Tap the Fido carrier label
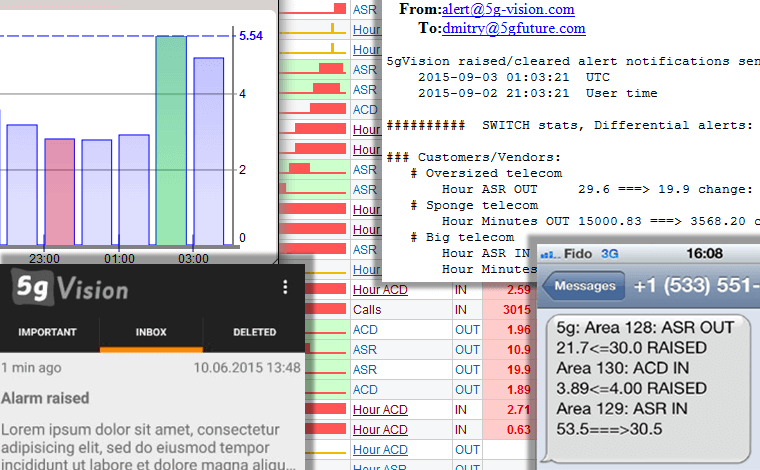Image resolution: width=760 pixels, height=470 pixels. (582, 254)
